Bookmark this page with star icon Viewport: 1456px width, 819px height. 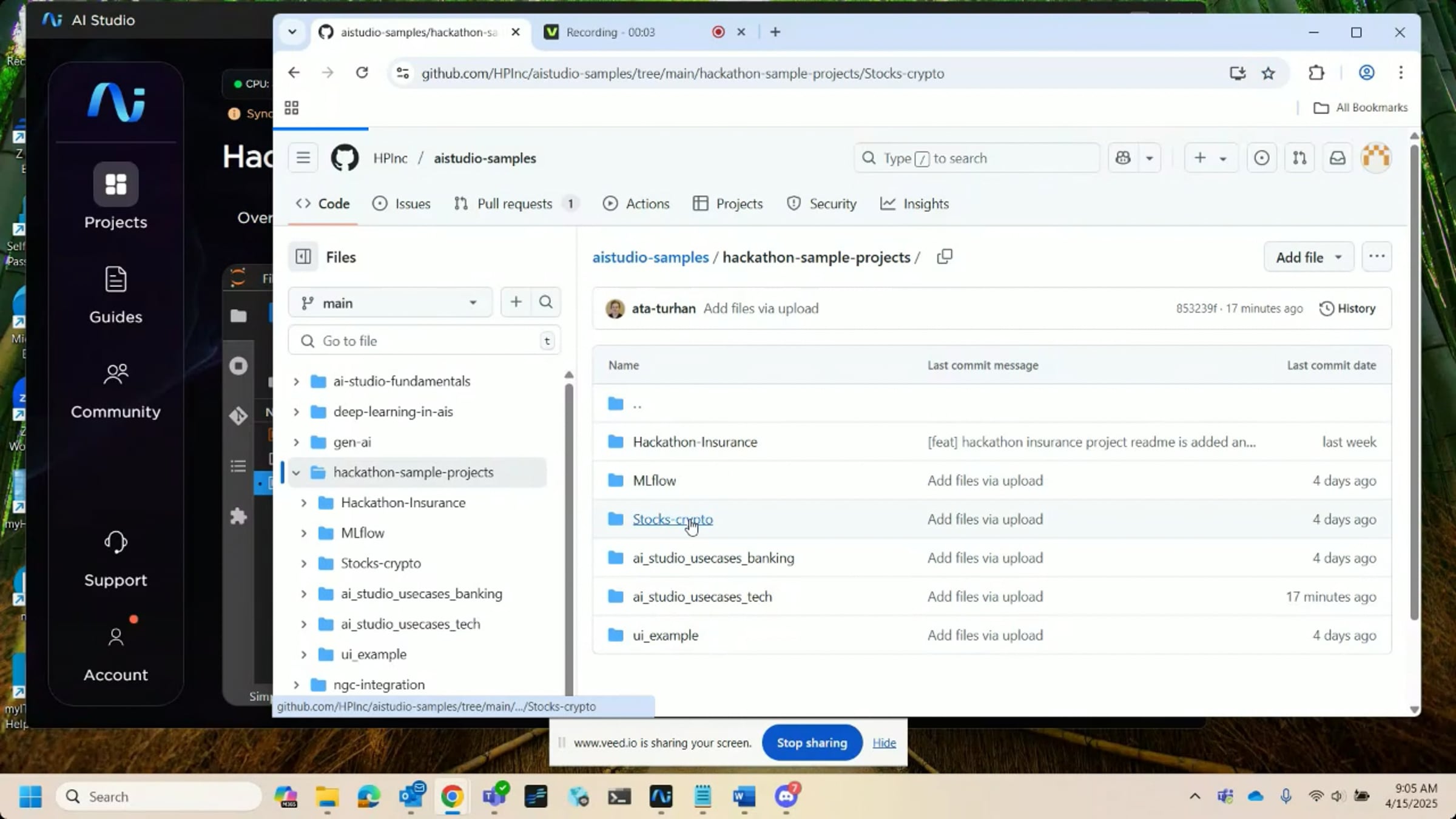pyautogui.click(x=1269, y=73)
